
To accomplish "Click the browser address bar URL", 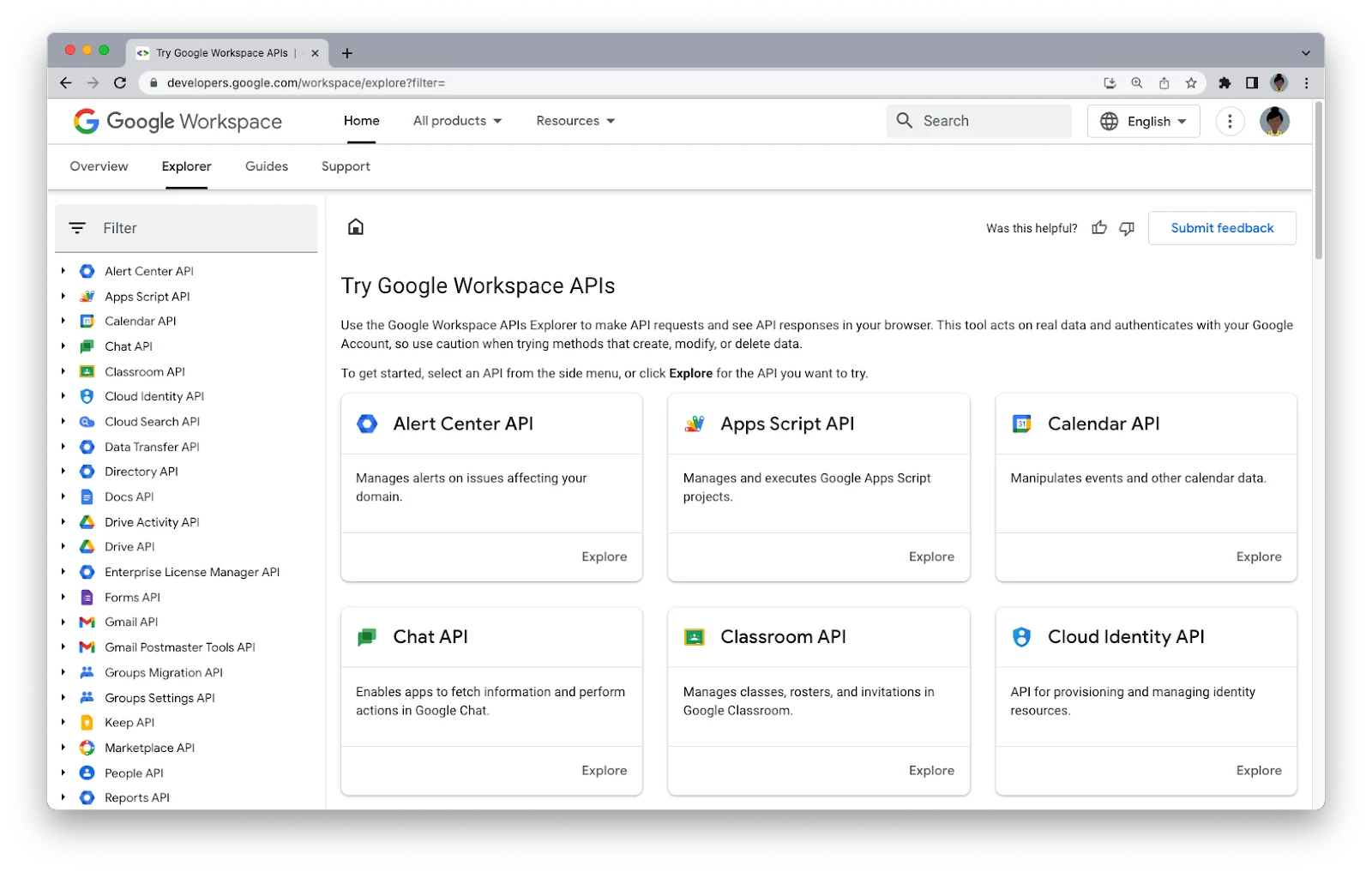I will [x=306, y=83].
